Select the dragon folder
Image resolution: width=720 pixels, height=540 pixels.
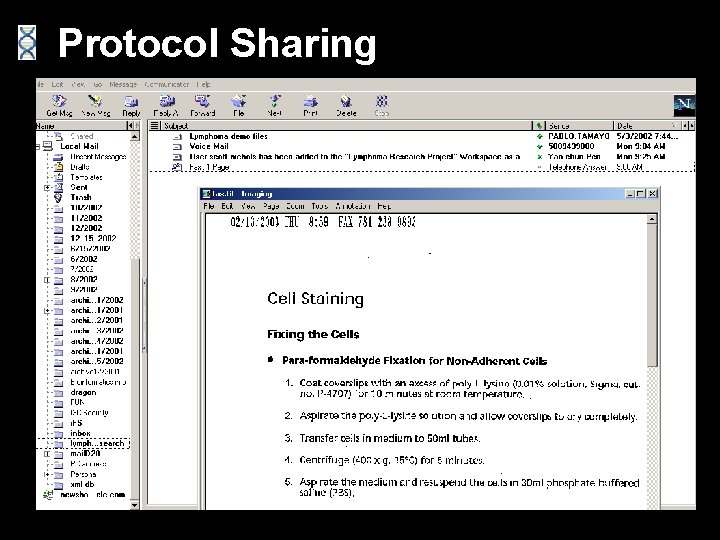click(83, 393)
